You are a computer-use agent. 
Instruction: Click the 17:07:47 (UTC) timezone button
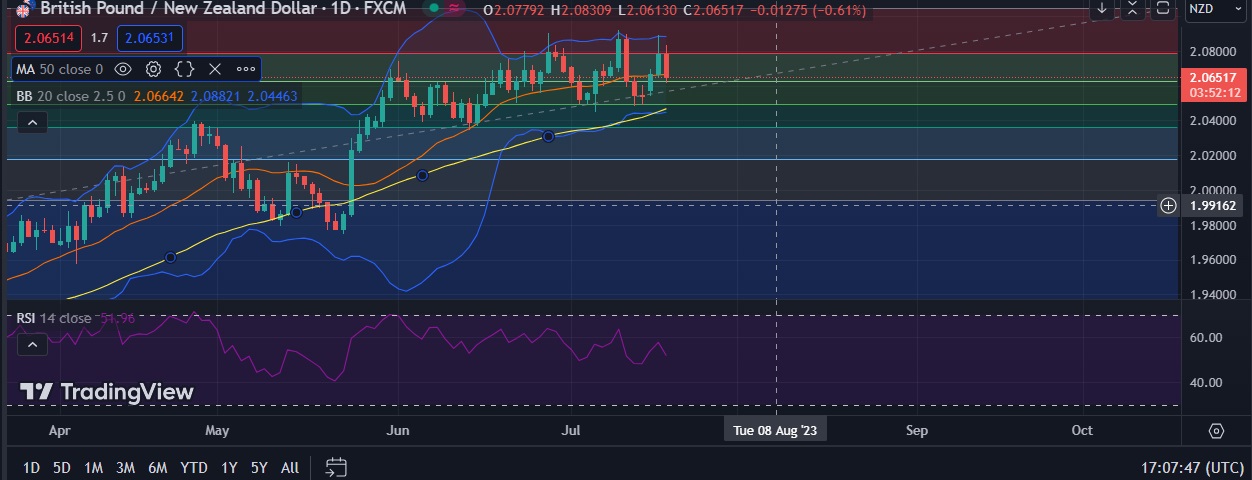(x=1193, y=467)
